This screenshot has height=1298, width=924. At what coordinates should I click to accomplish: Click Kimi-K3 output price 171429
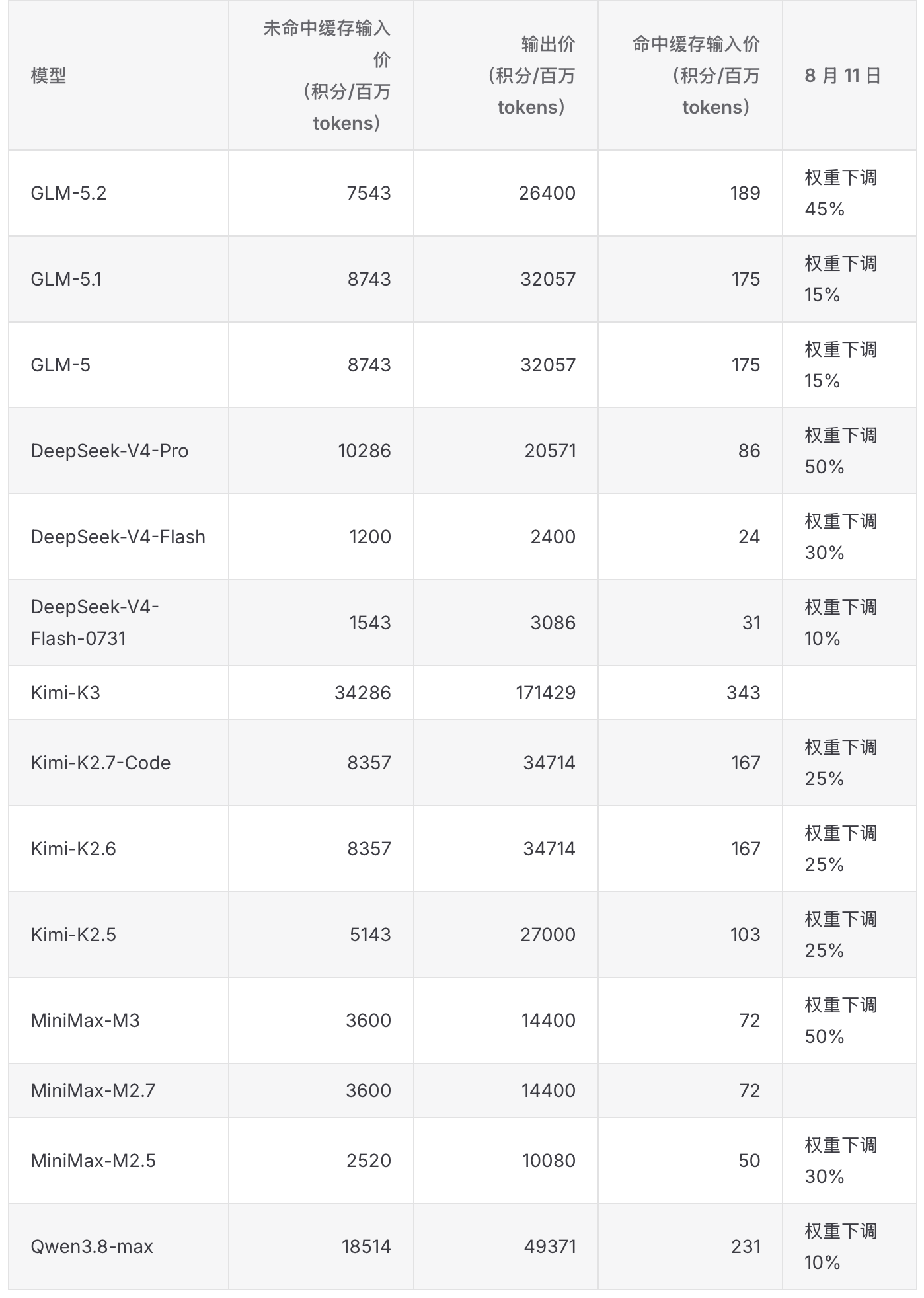point(546,693)
